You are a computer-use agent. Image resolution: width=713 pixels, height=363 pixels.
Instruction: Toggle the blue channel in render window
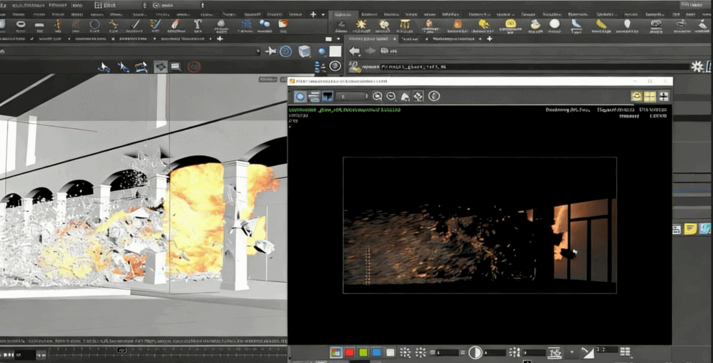[x=377, y=353]
